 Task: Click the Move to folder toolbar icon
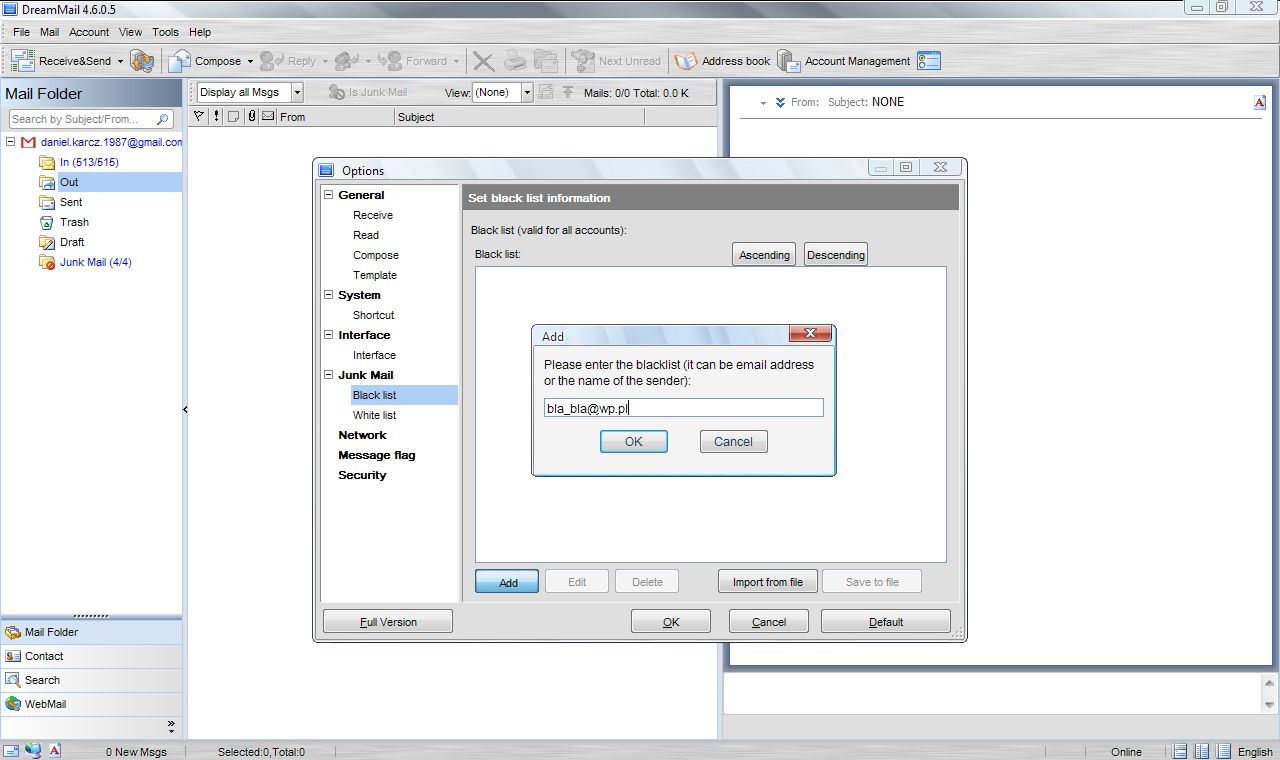coord(545,61)
